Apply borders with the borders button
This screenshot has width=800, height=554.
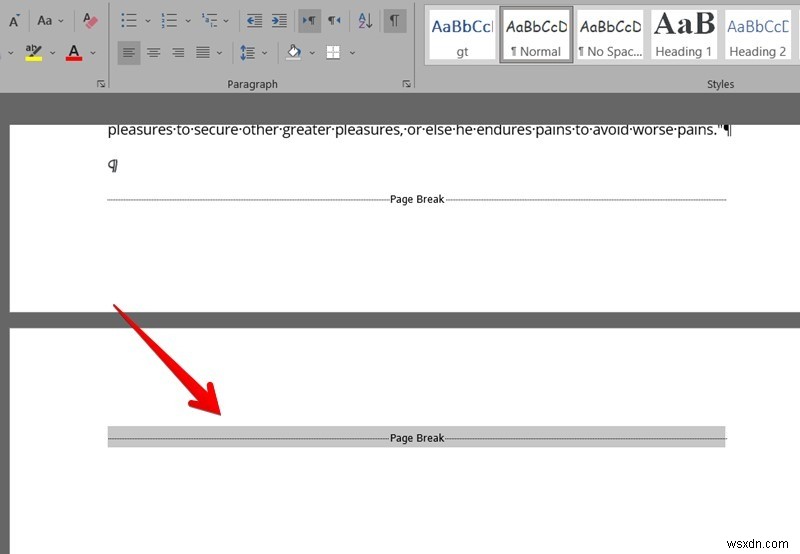(333, 53)
